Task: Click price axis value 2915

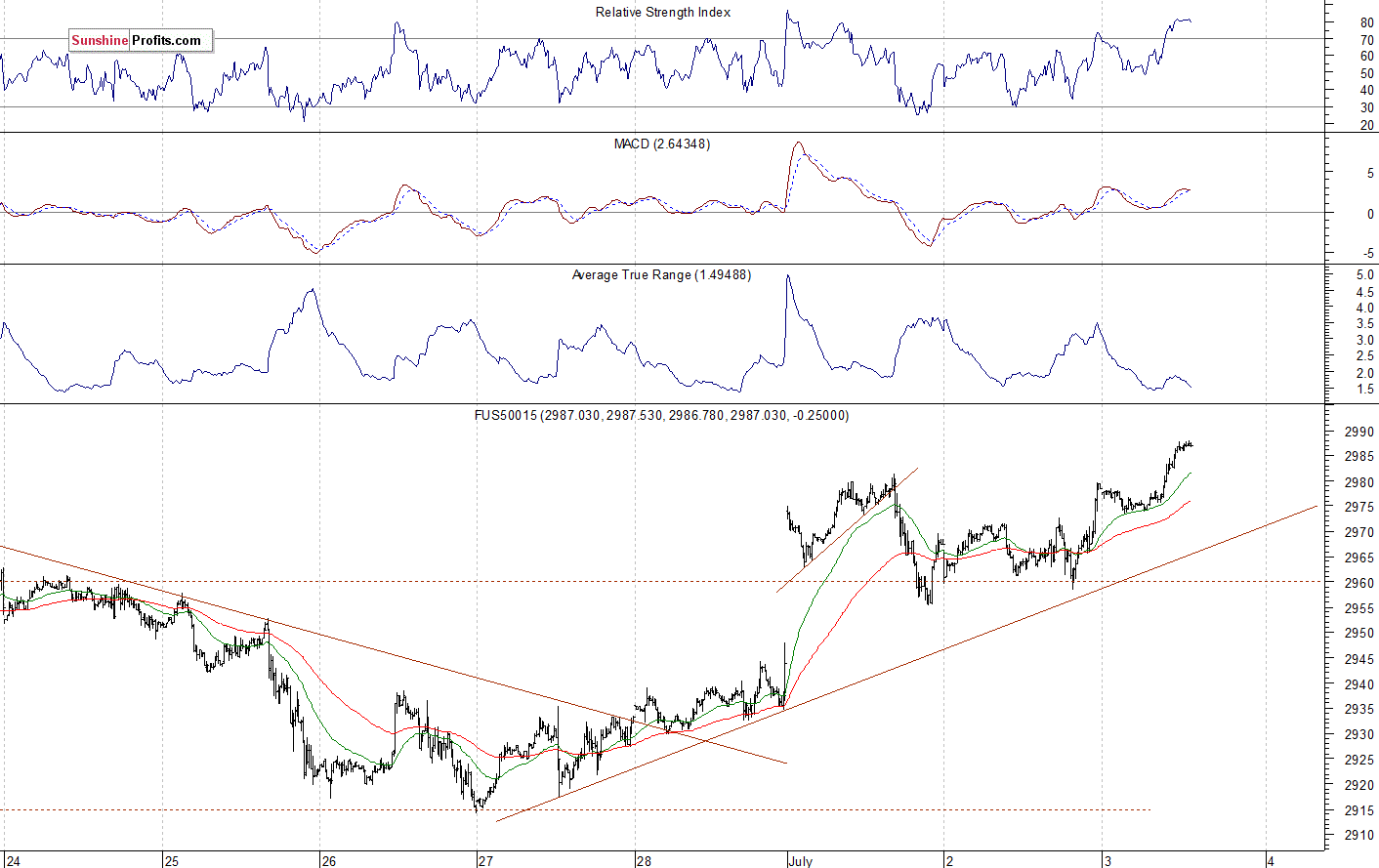Action: 1360,810
